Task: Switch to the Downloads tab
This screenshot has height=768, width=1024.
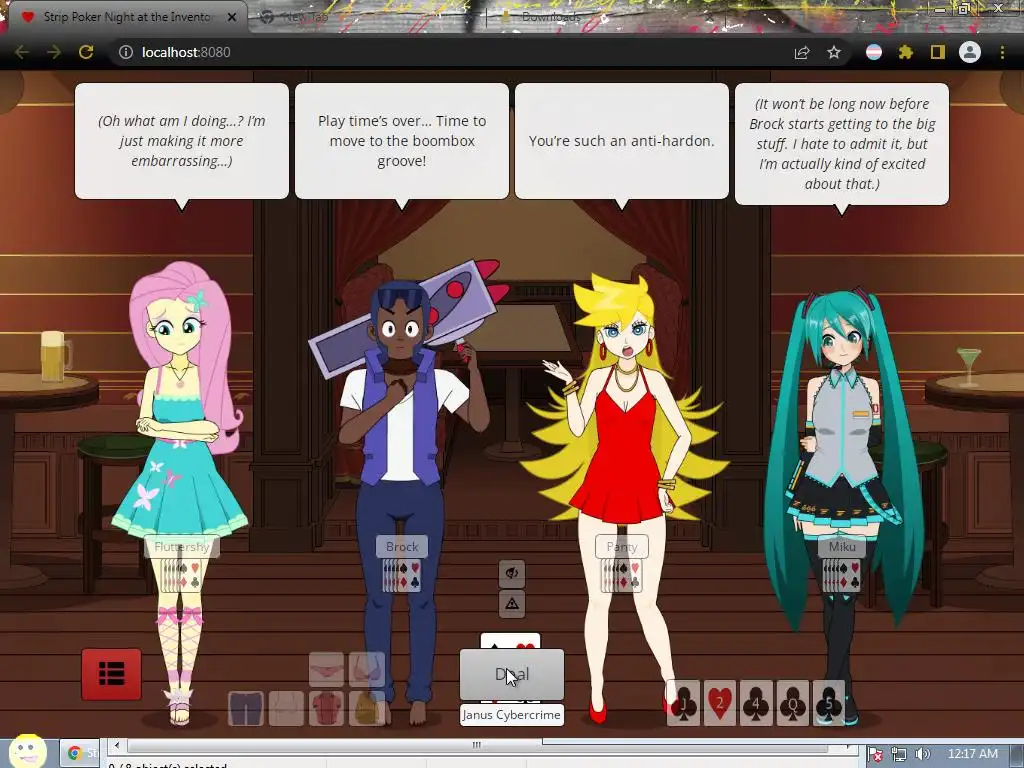Action: [549, 17]
